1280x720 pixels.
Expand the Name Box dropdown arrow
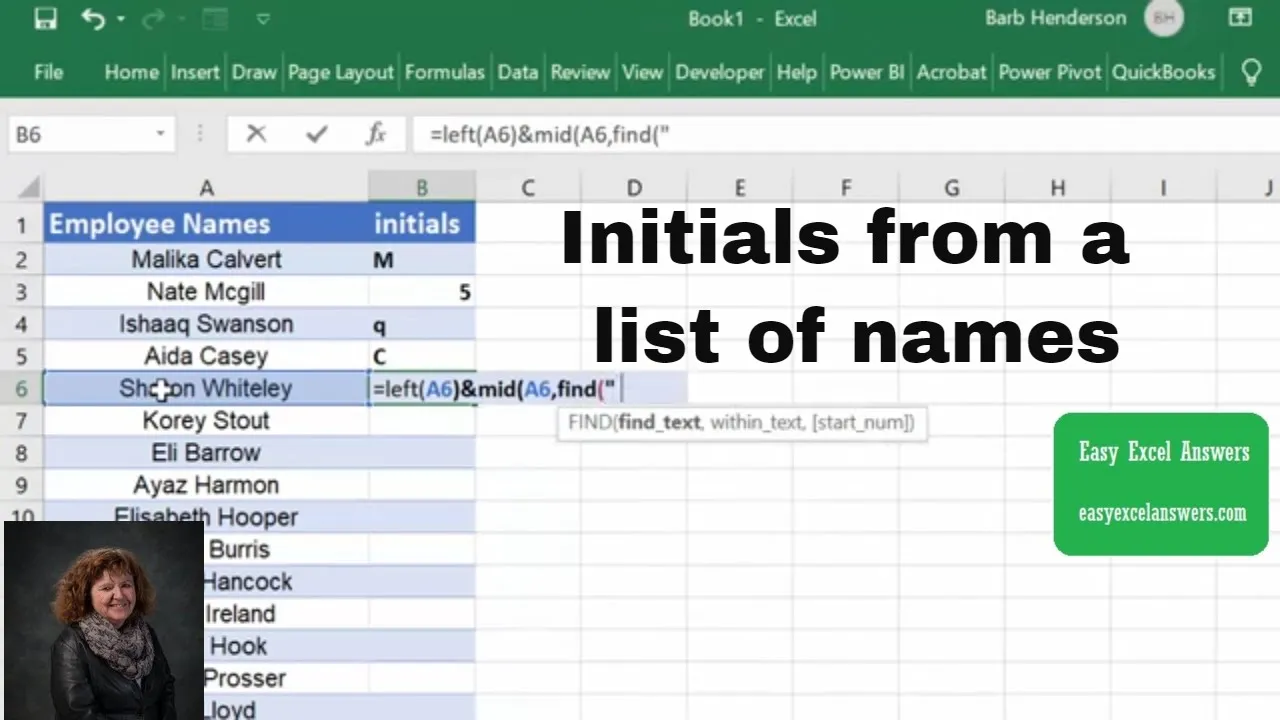point(160,134)
